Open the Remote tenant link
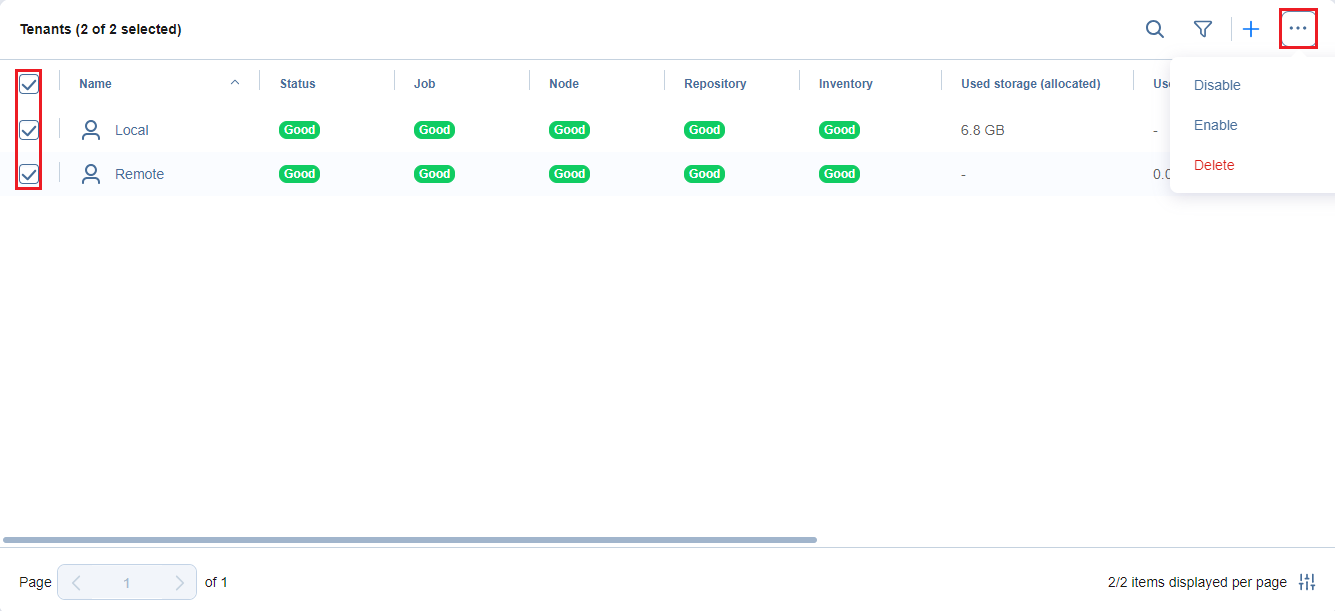 click(x=139, y=174)
